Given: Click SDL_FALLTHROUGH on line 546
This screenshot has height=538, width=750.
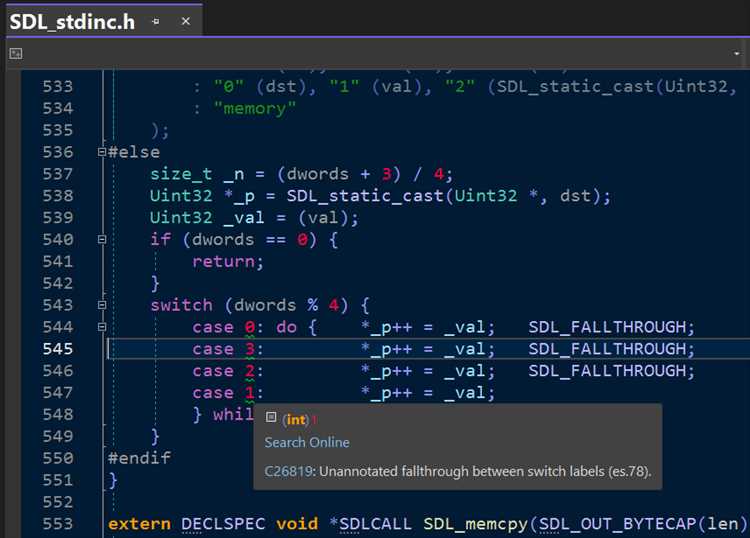Looking at the screenshot, I should [x=607, y=371].
